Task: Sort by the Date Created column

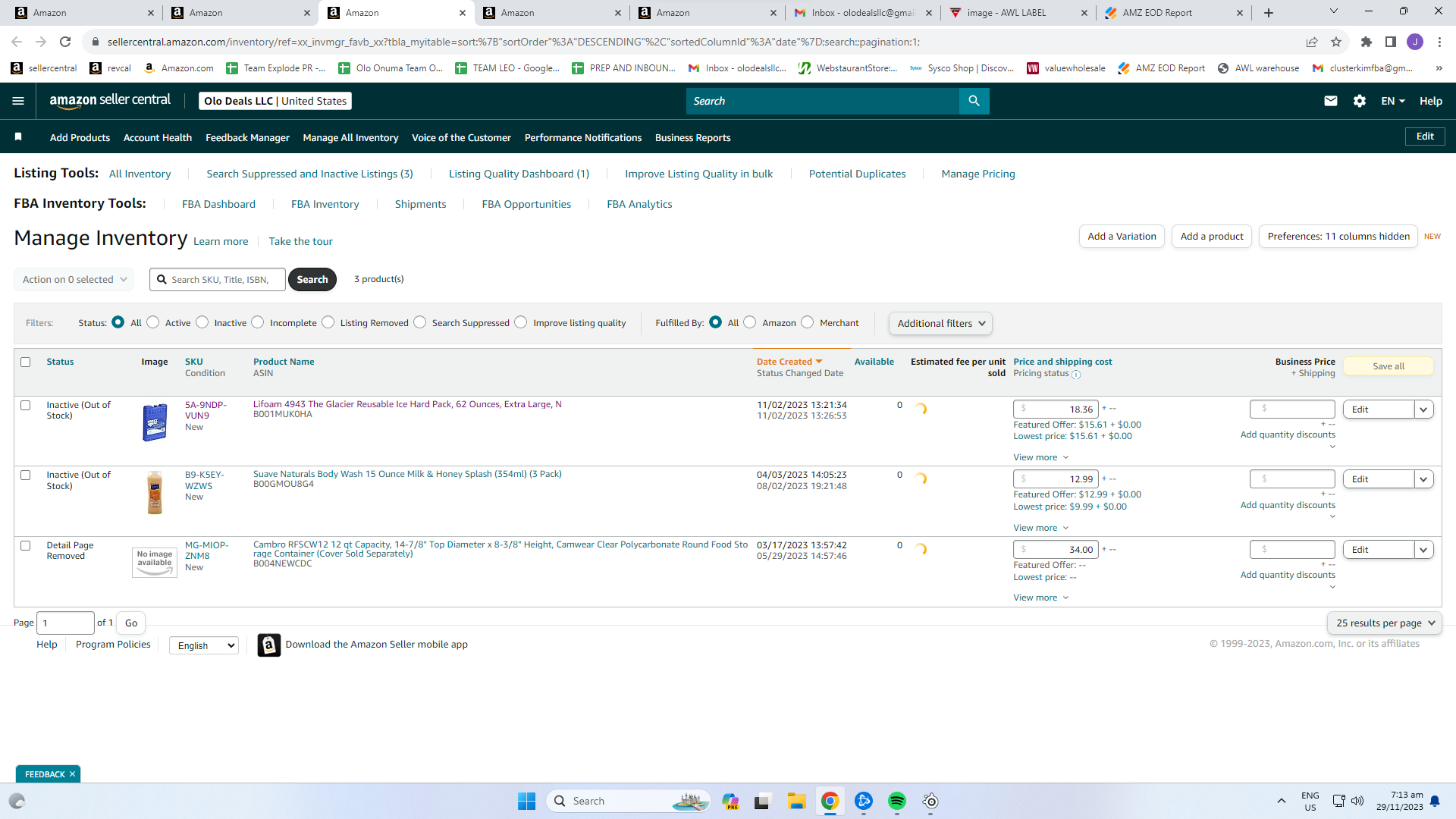Action: tap(789, 362)
